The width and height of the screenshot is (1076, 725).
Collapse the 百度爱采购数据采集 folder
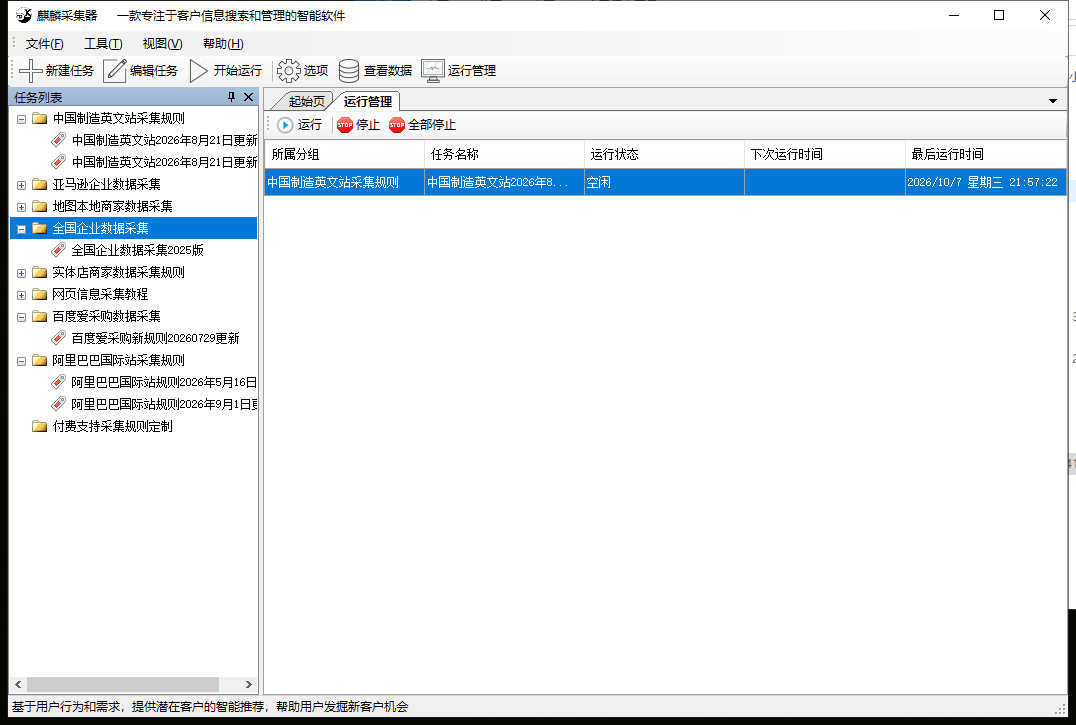21,317
